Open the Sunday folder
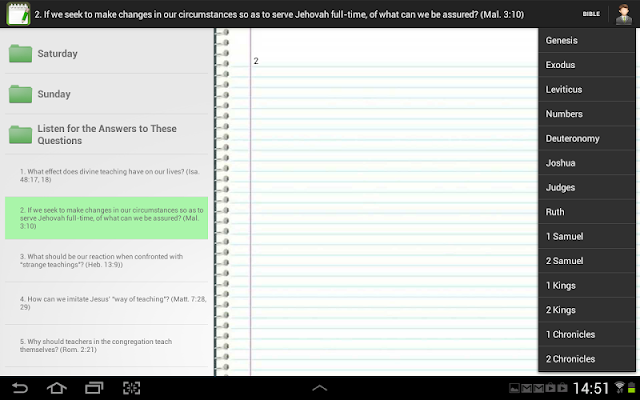This screenshot has height=400, width=640. [x=107, y=94]
